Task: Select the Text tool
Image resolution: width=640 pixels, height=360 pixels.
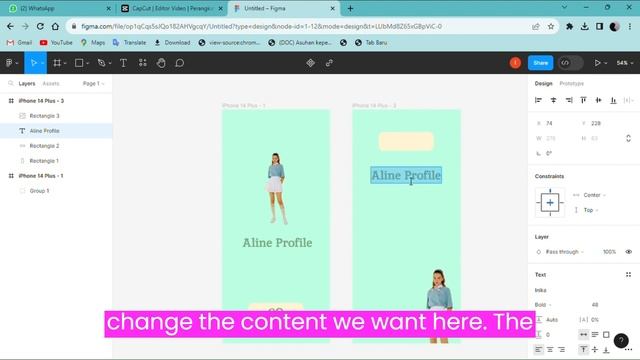Action: (123, 63)
